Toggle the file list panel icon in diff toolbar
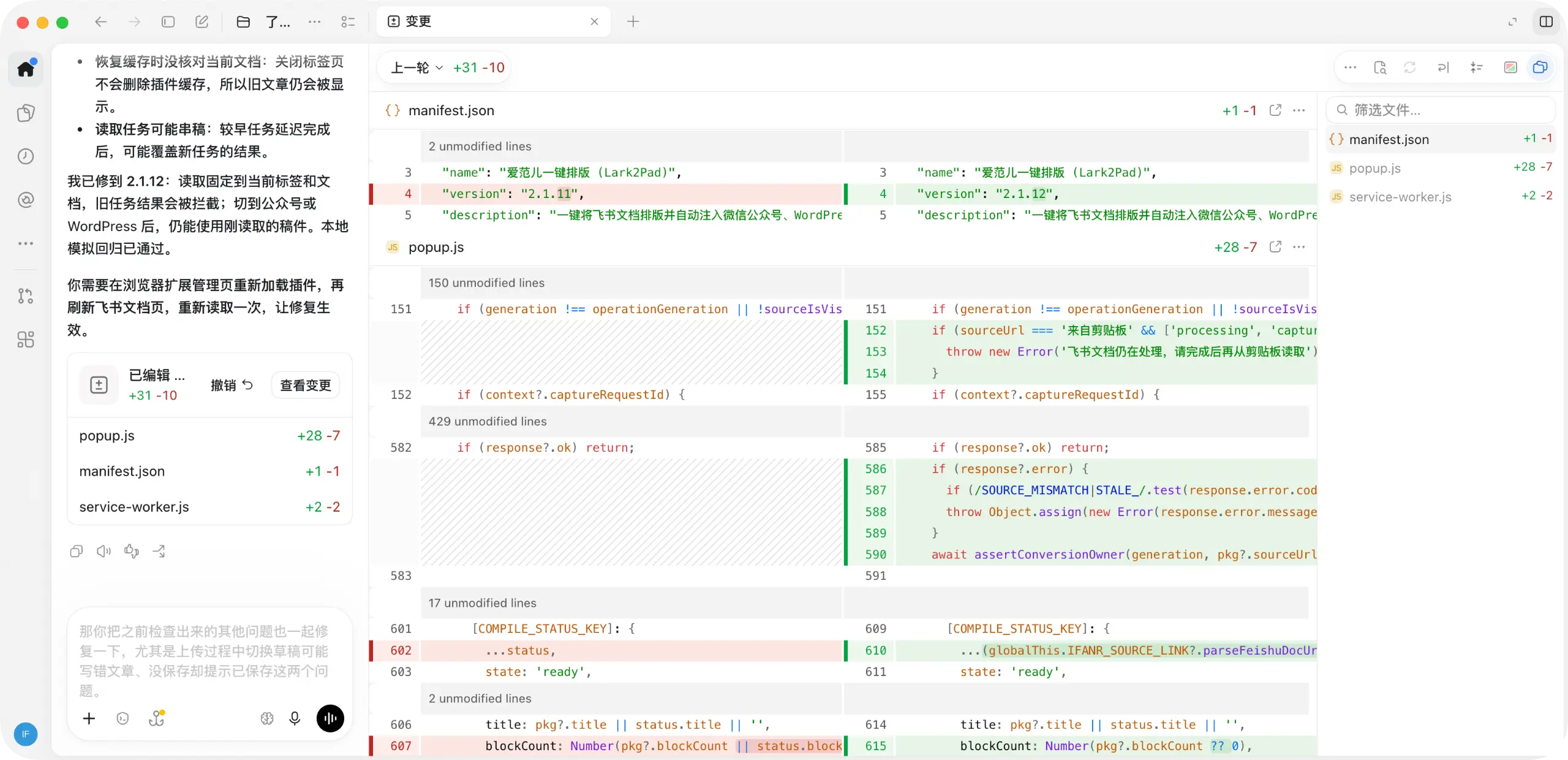The image size is (1568, 760). (x=1540, y=67)
